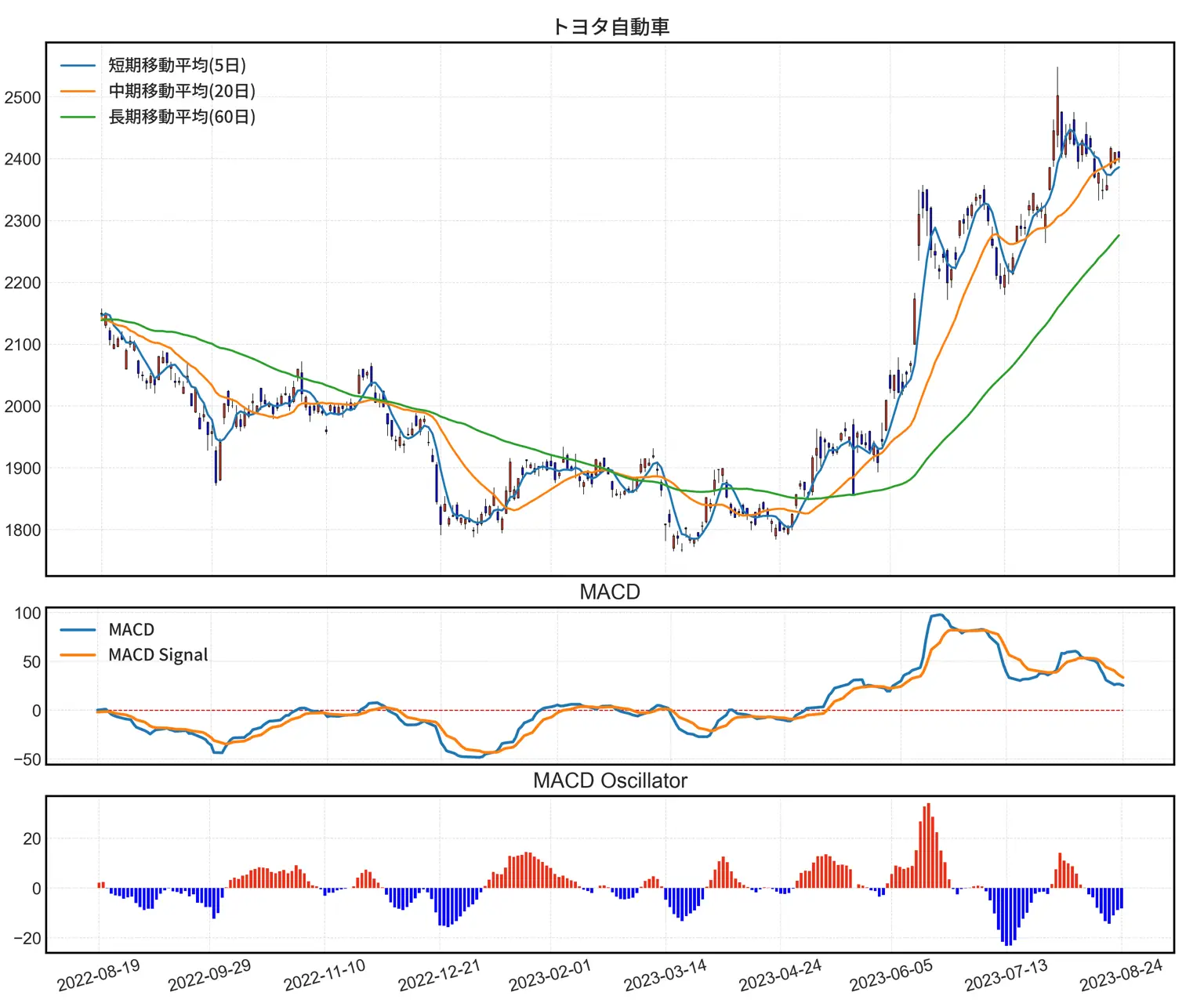1204x1003 pixels.
Task: Select the MACD Signal legend label
Action: pyautogui.click(x=158, y=655)
